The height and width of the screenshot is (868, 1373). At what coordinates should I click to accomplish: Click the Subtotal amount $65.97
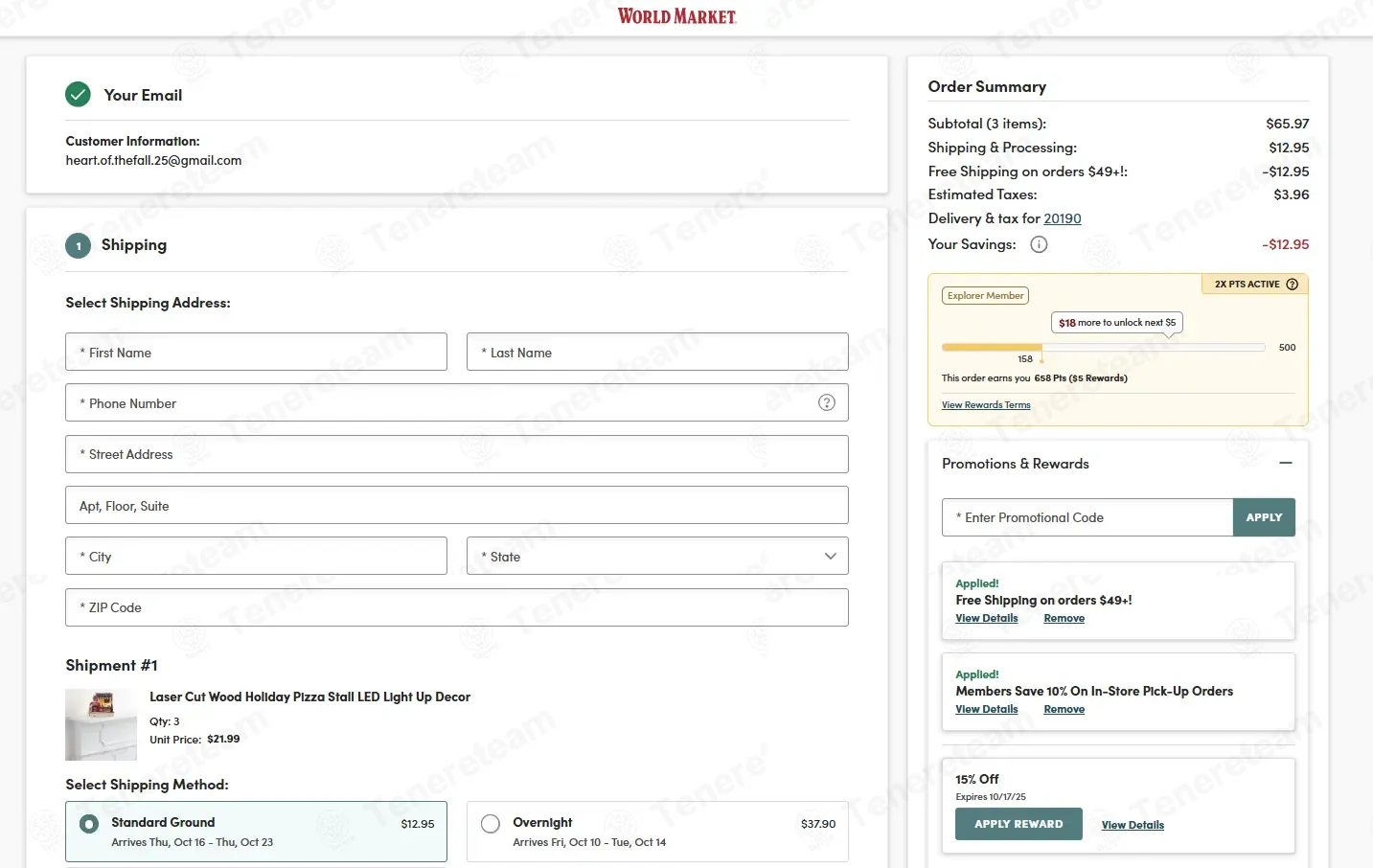pyautogui.click(x=1288, y=124)
